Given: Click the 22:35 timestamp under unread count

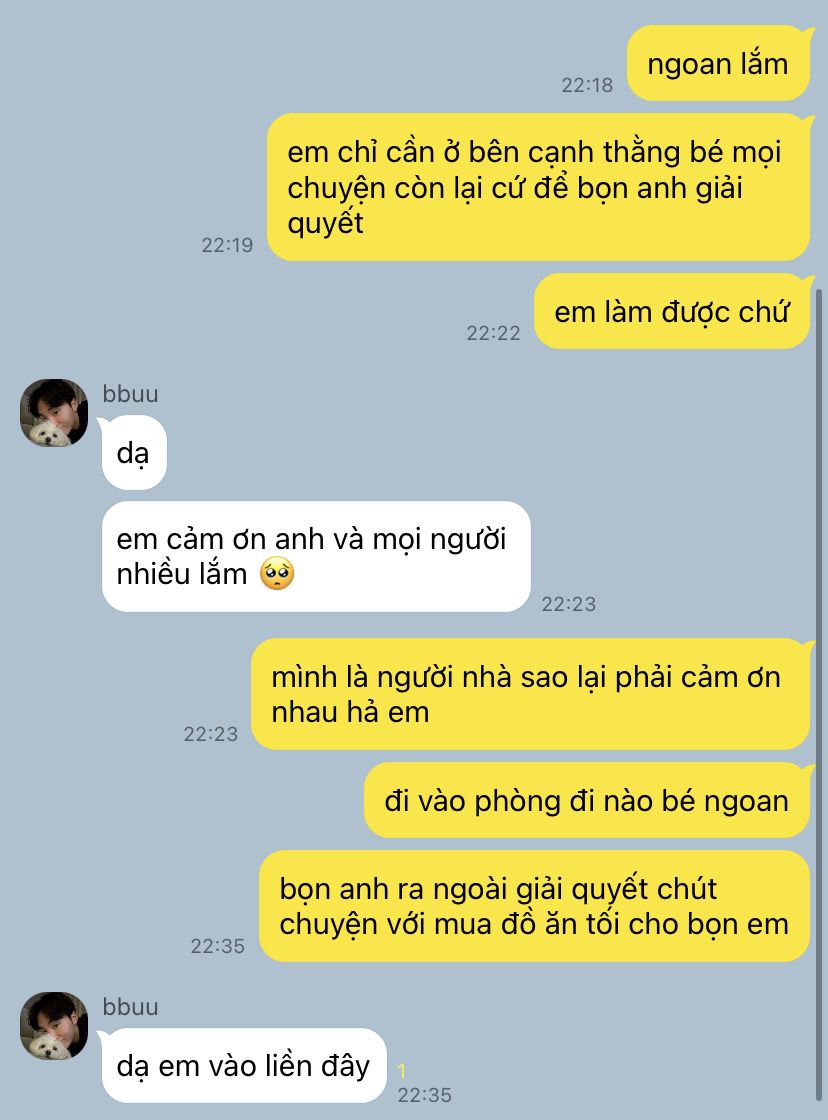Looking at the screenshot, I should [424, 1095].
